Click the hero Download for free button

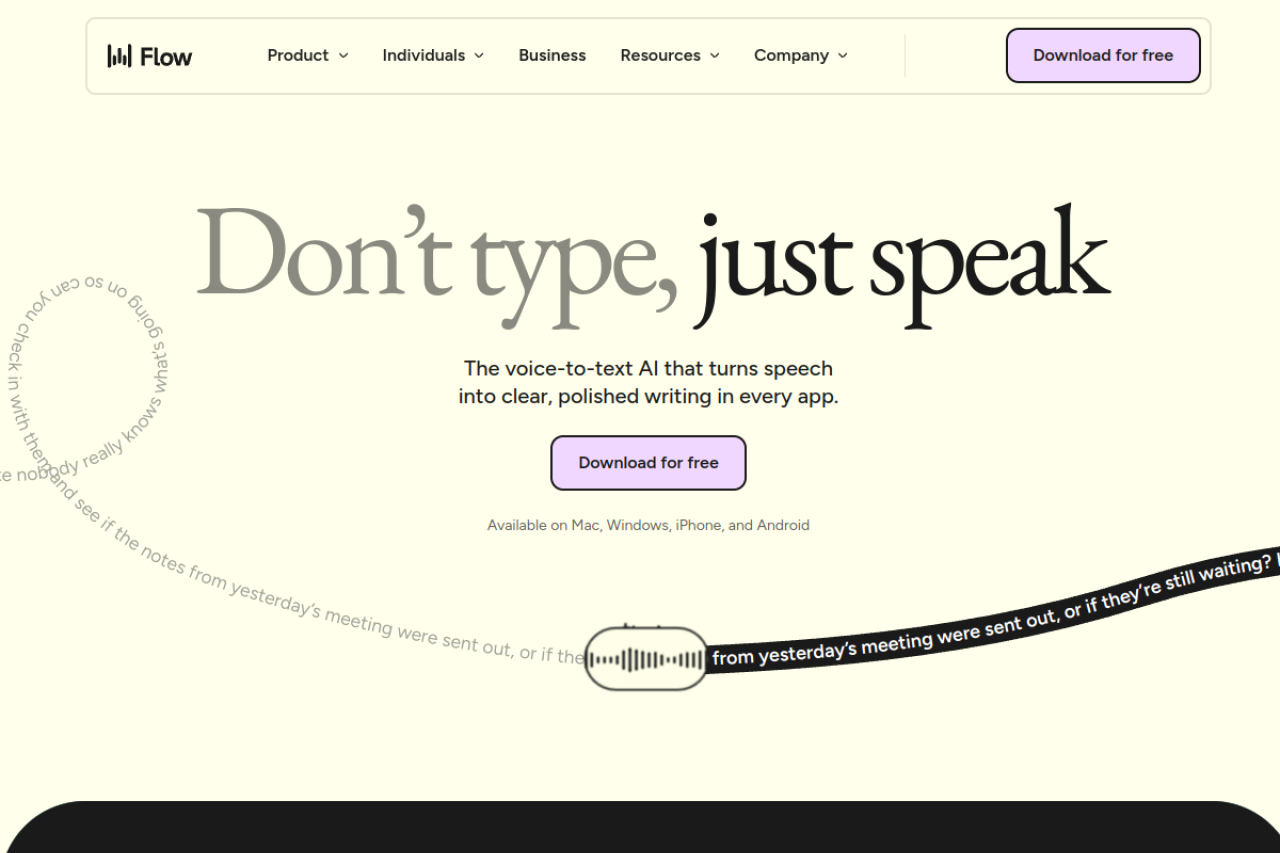point(648,463)
